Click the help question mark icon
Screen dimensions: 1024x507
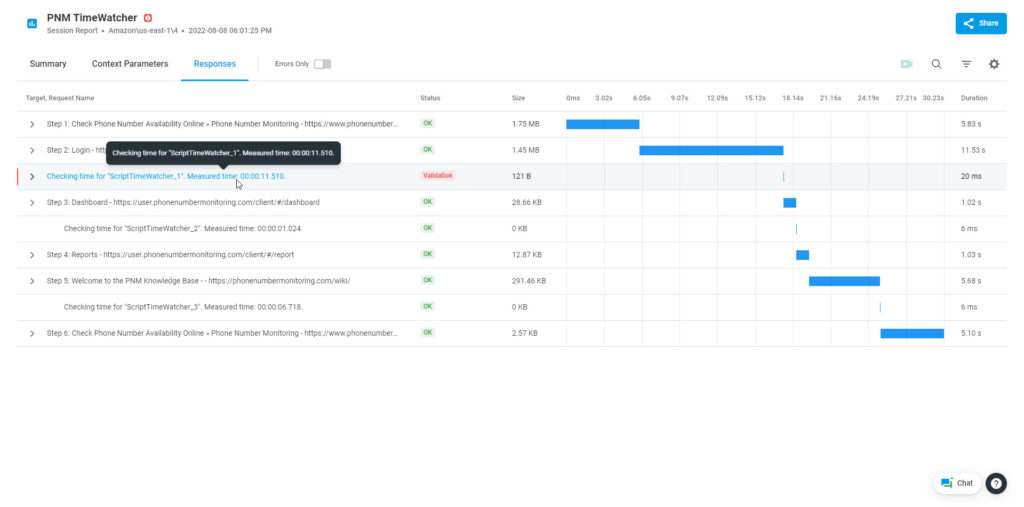[x=996, y=483]
